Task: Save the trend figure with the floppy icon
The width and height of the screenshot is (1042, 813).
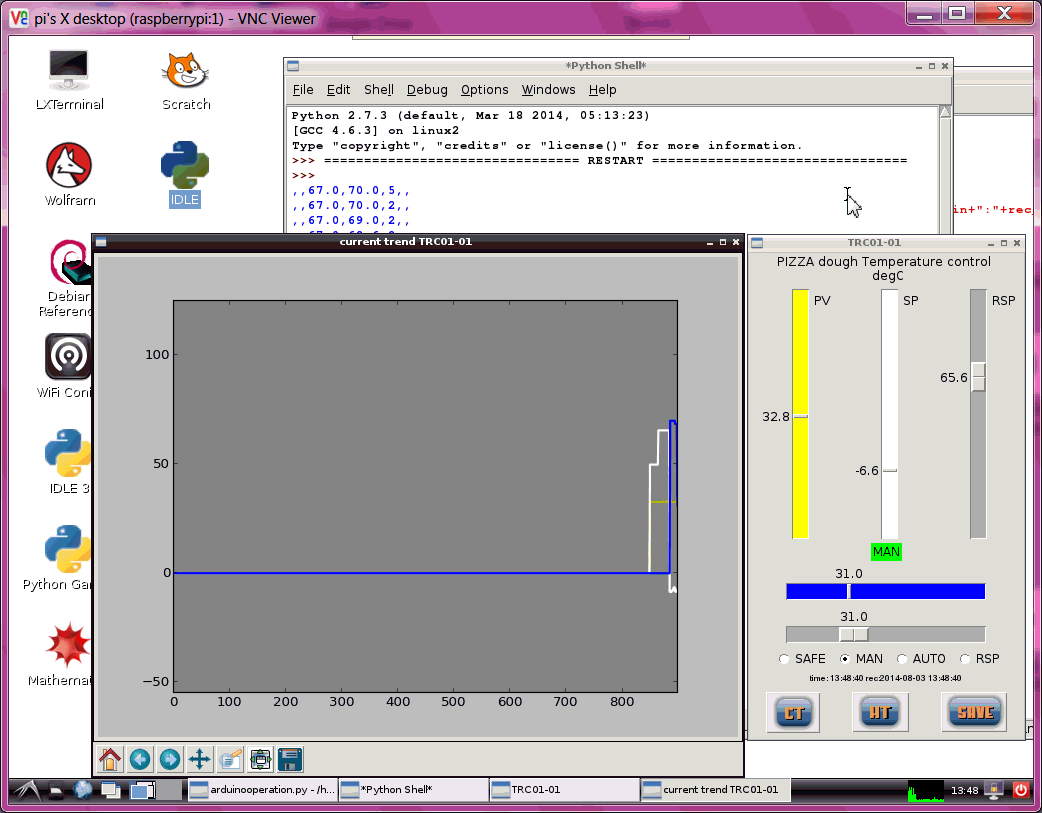Action: tap(290, 760)
